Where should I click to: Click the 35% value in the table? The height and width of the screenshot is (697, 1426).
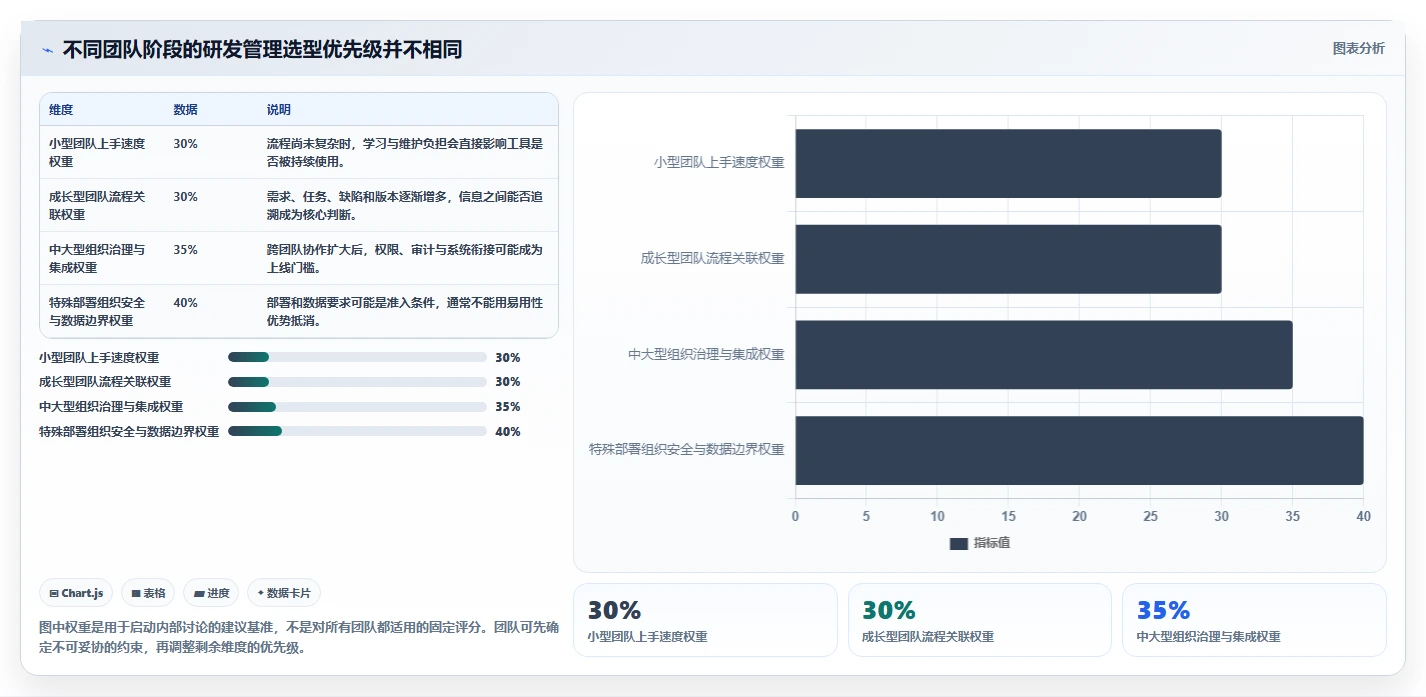tap(185, 249)
